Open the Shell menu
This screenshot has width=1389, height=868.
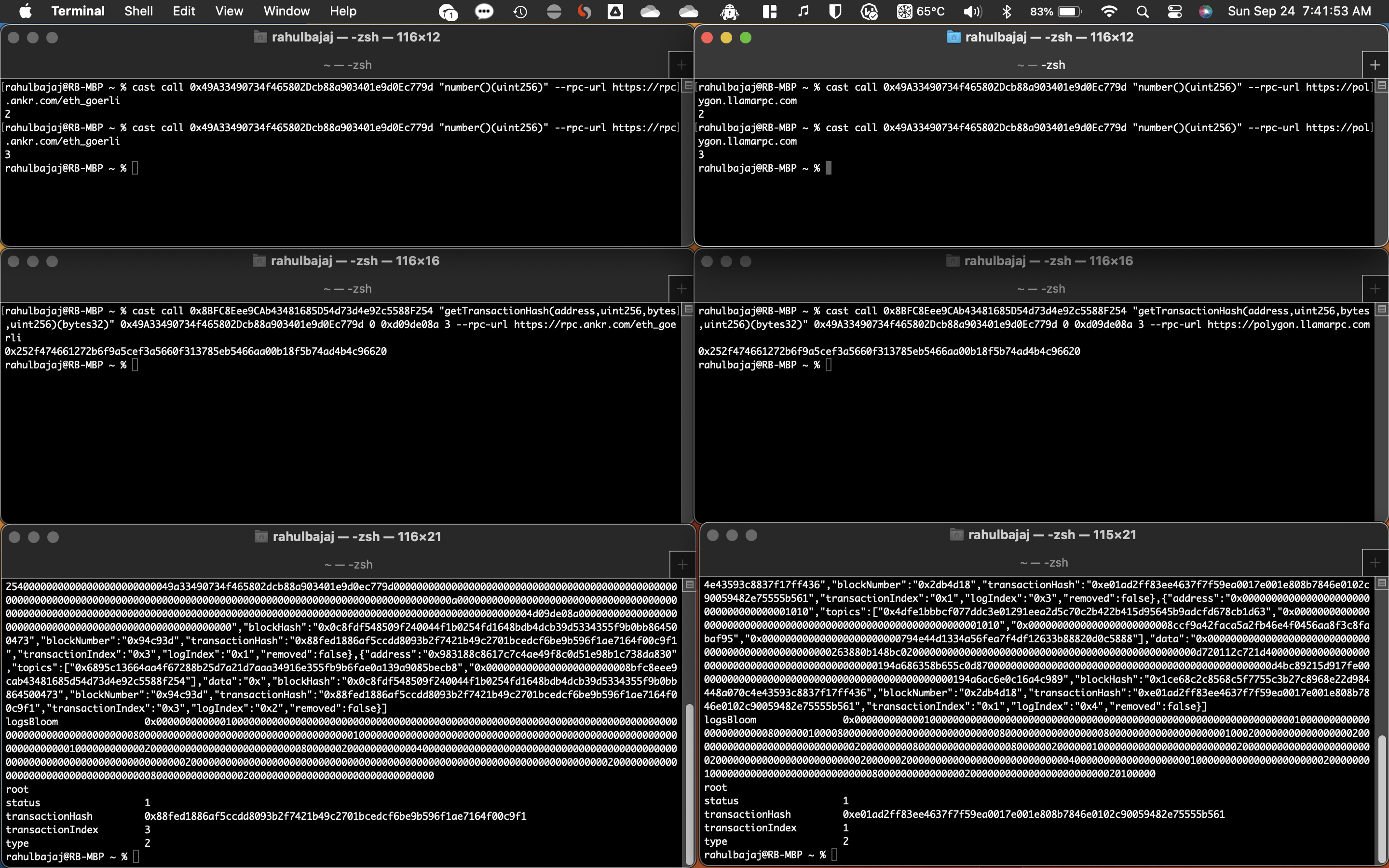click(138, 12)
